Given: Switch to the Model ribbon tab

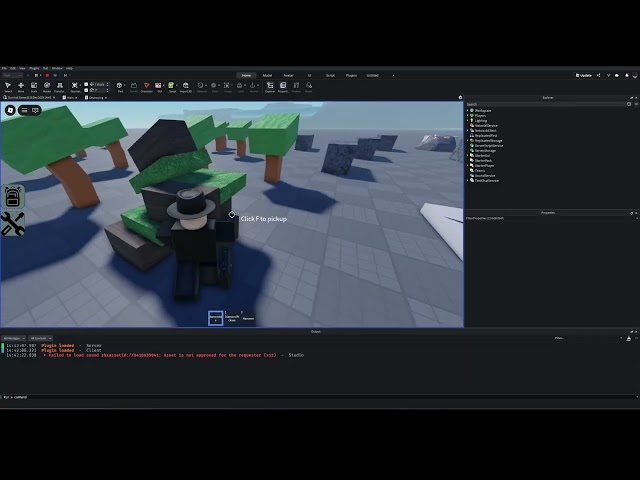Looking at the screenshot, I should [x=267, y=76].
